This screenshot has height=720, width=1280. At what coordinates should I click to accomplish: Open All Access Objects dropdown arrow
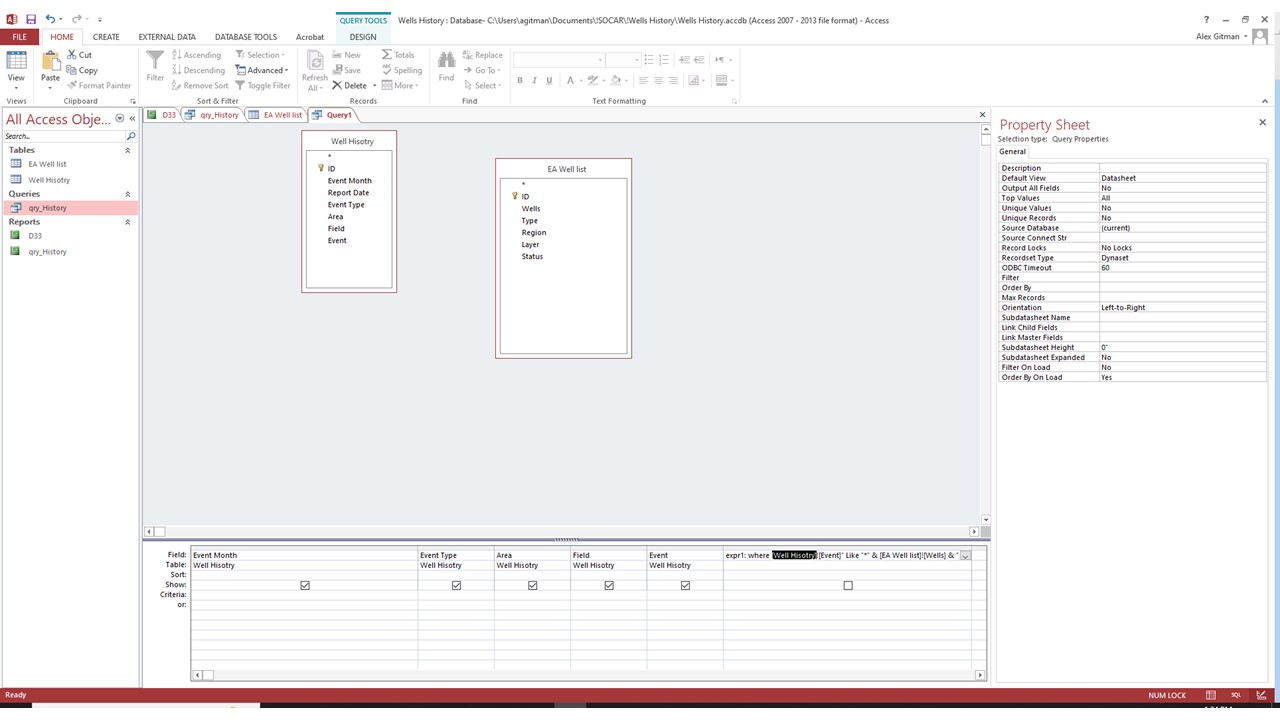pyautogui.click(x=120, y=118)
